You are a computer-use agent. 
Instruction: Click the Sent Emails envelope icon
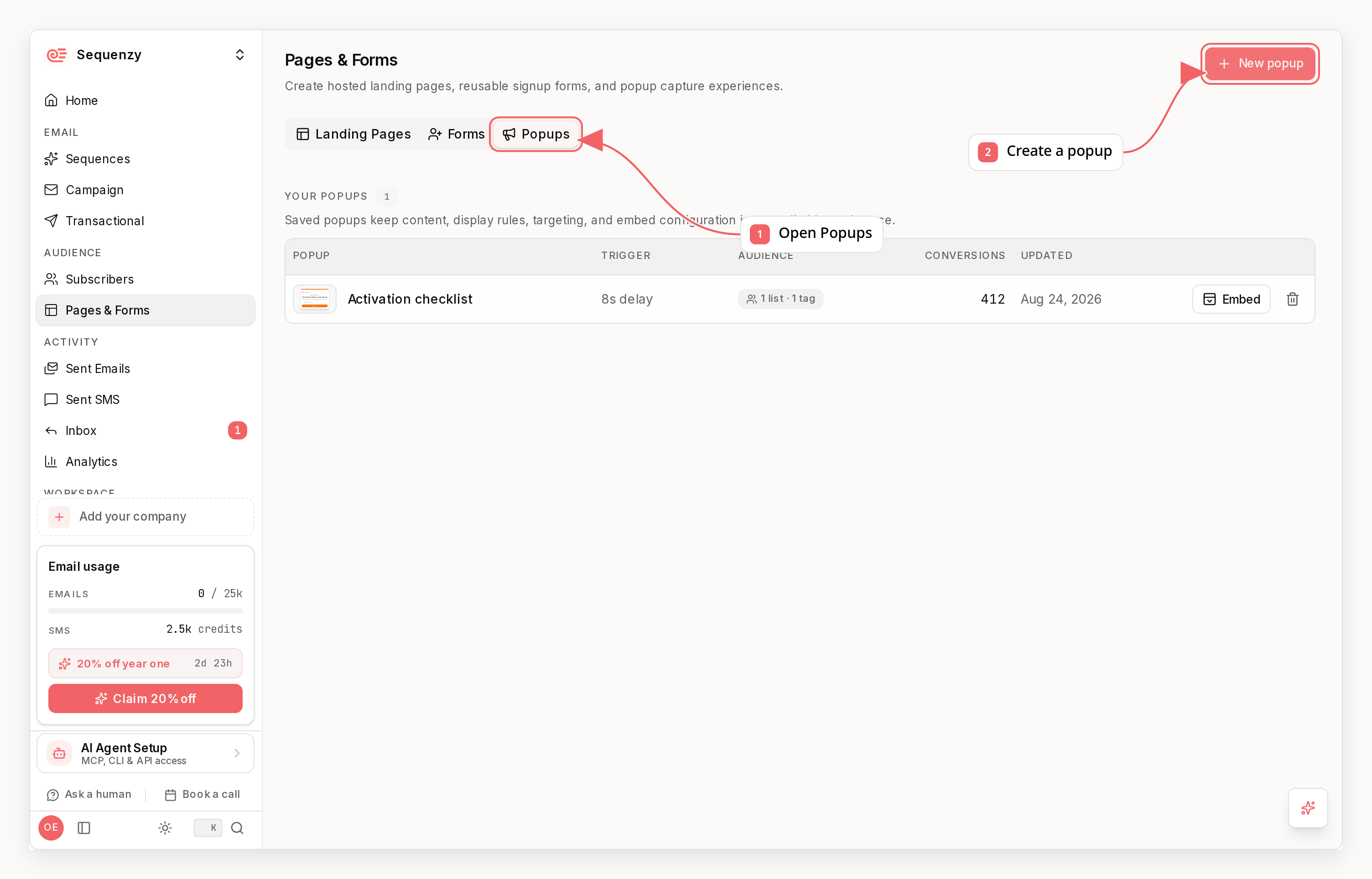tap(52, 368)
